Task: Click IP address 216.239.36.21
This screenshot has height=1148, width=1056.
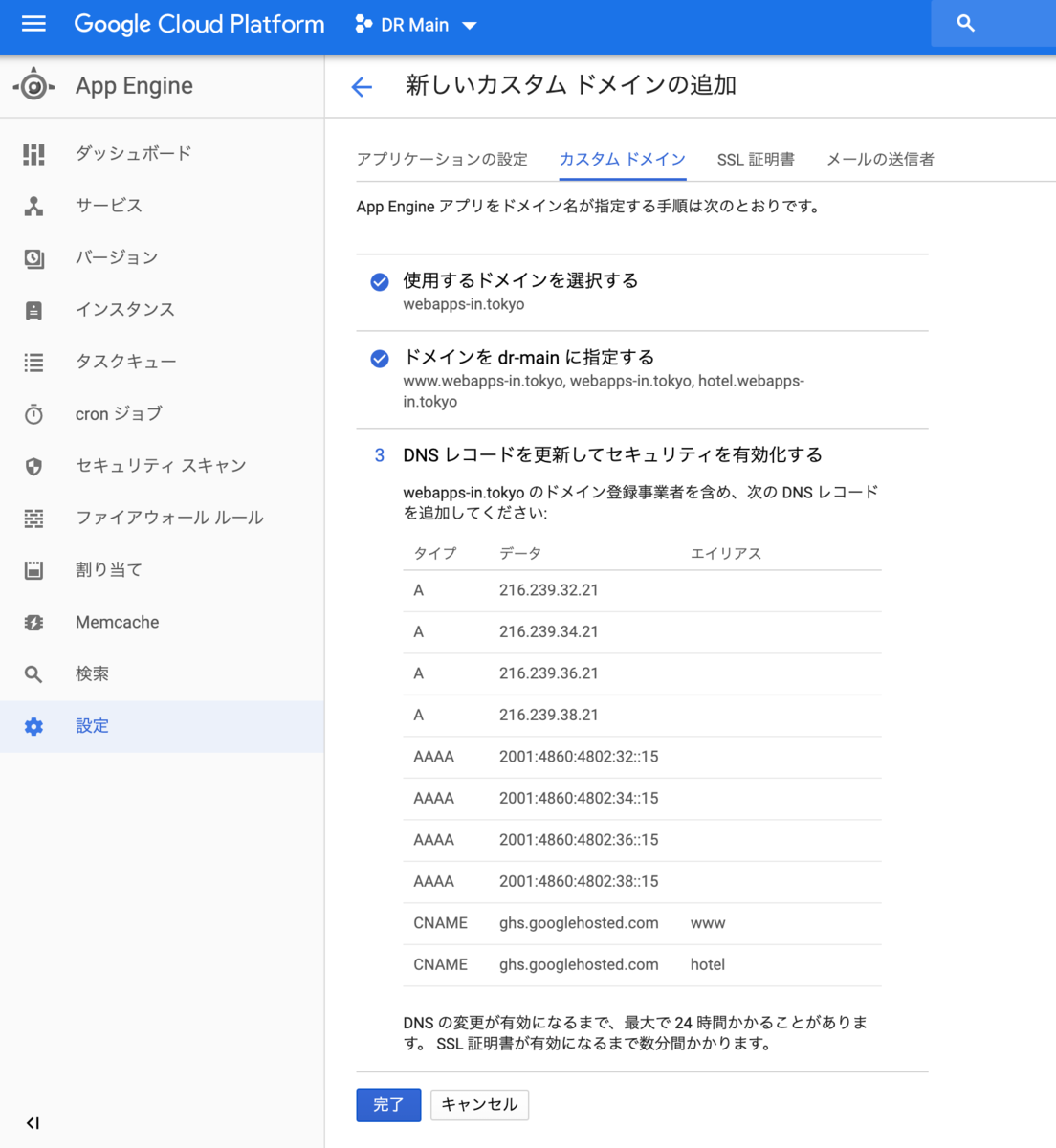Action: tap(549, 673)
